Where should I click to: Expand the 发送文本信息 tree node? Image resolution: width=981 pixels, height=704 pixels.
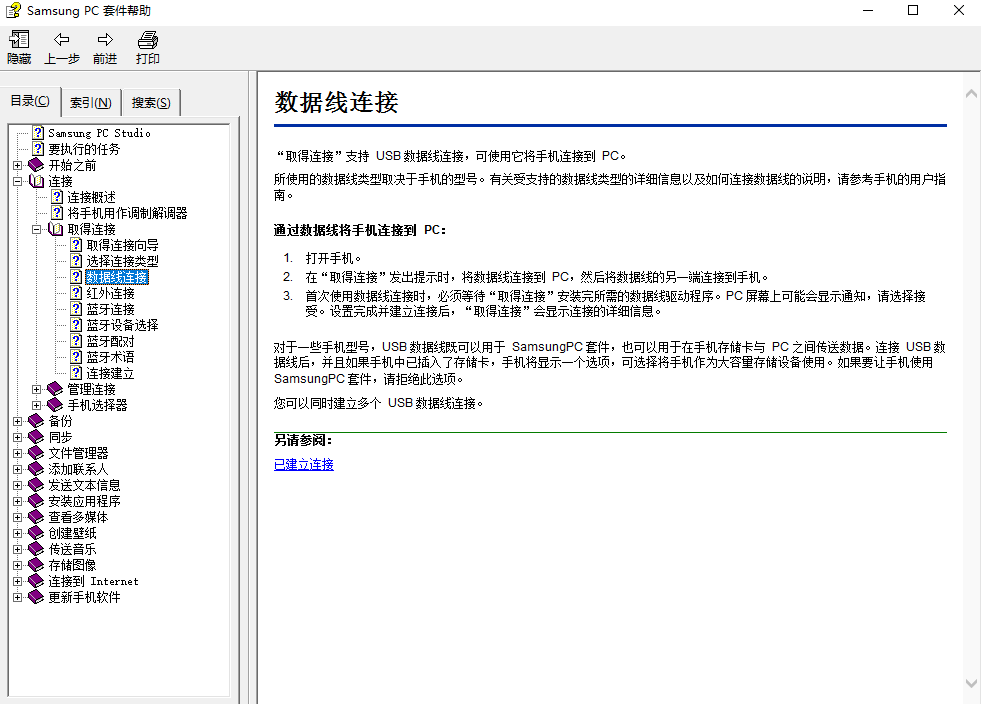(x=18, y=485)
